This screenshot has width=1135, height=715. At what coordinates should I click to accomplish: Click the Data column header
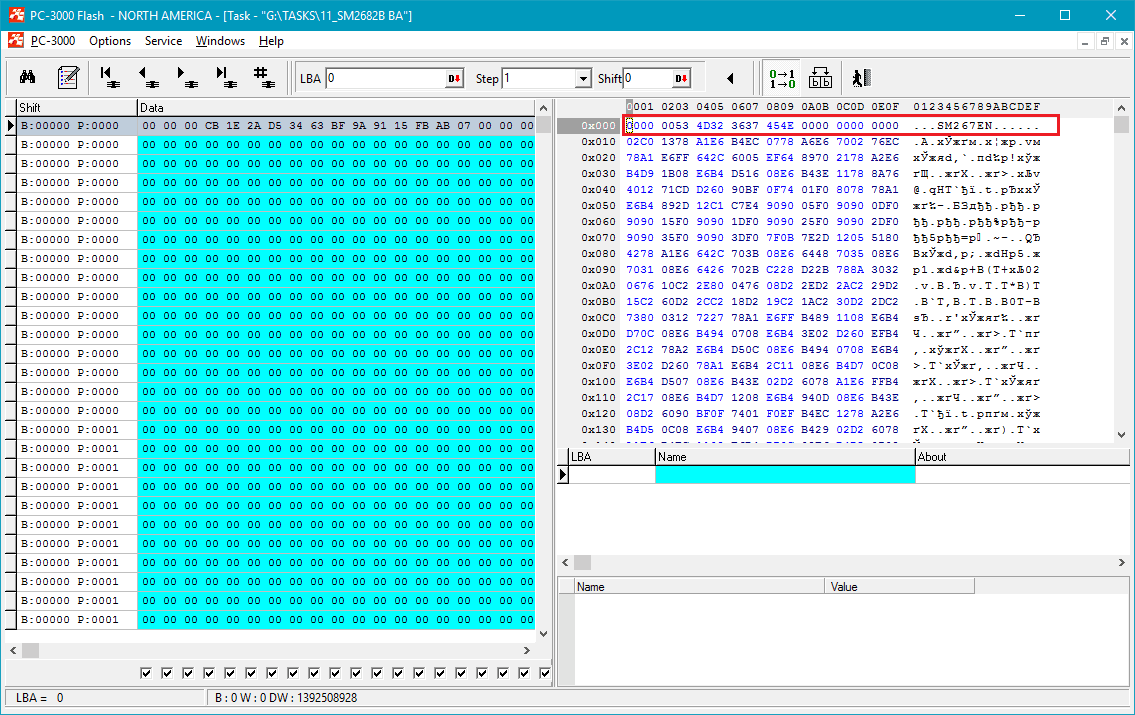337,108
